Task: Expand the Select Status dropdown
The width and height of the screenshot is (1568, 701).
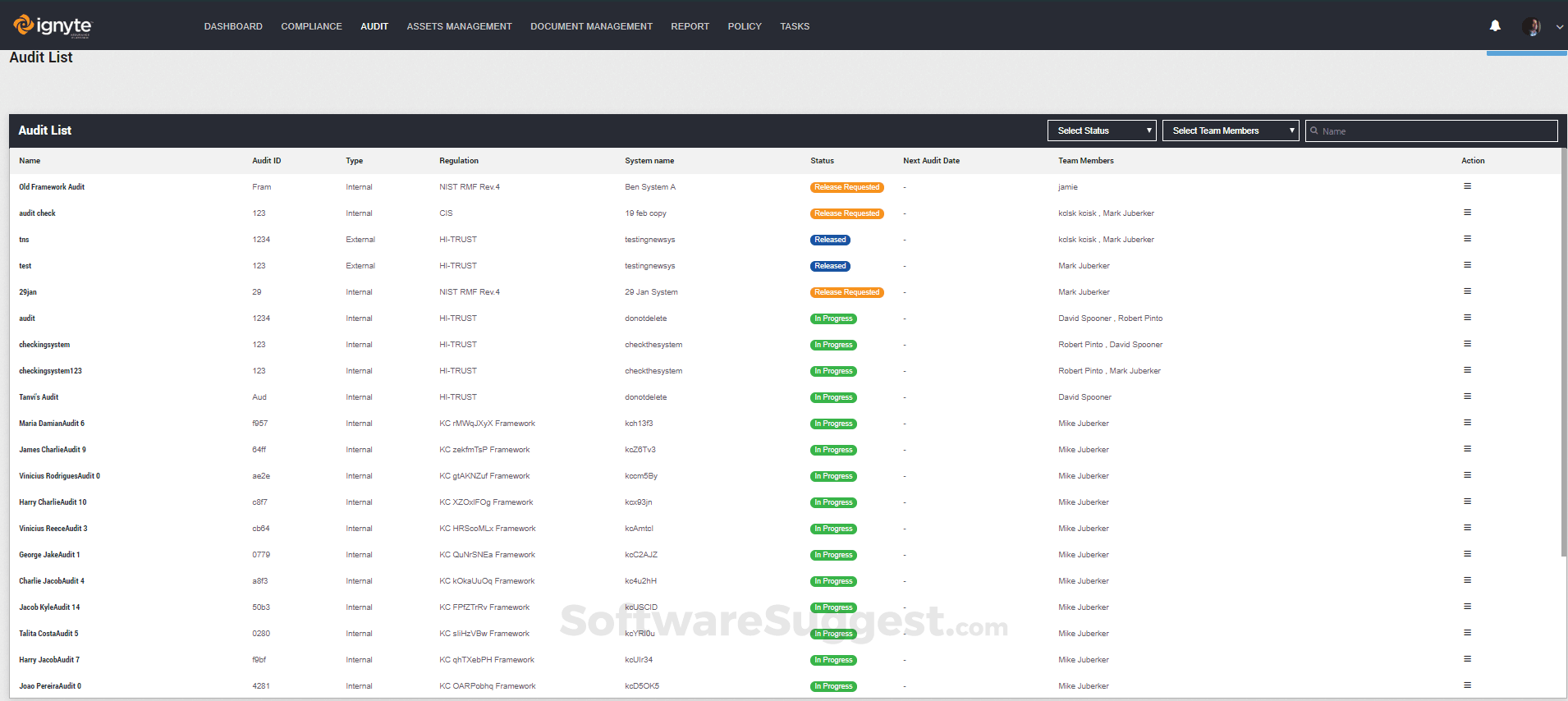Action: (1101, 131)
